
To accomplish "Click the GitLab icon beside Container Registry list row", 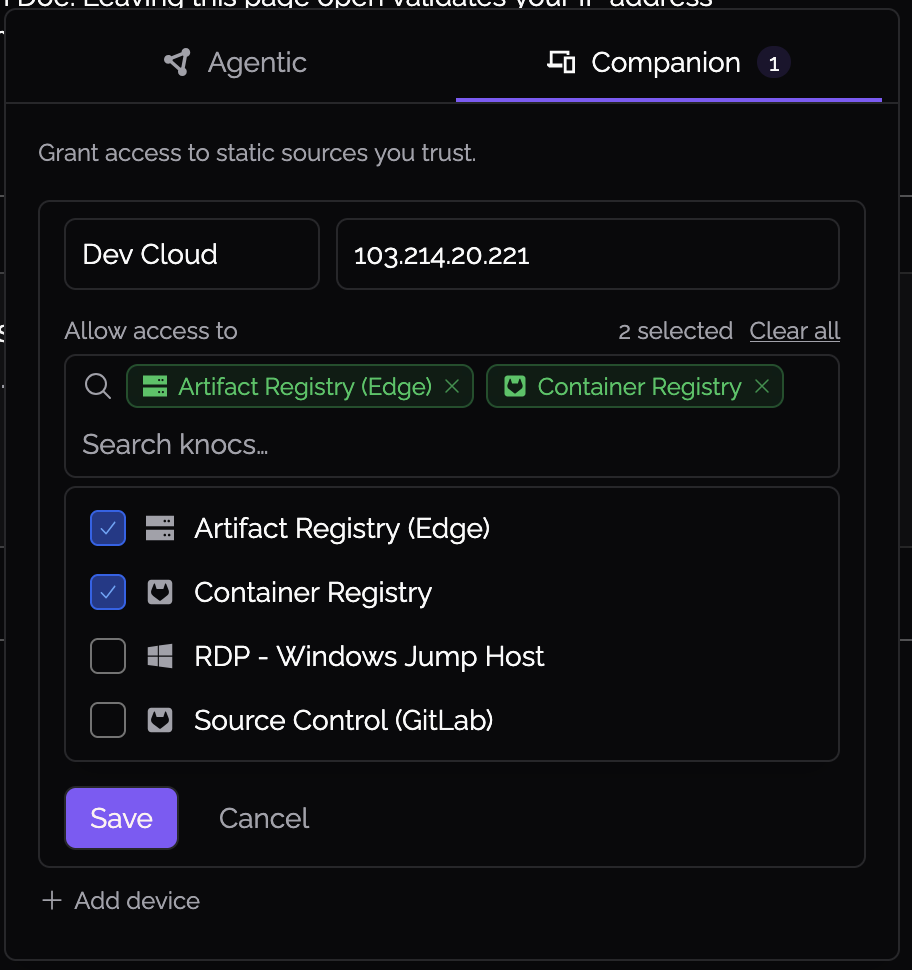I will tap(160, 592).
